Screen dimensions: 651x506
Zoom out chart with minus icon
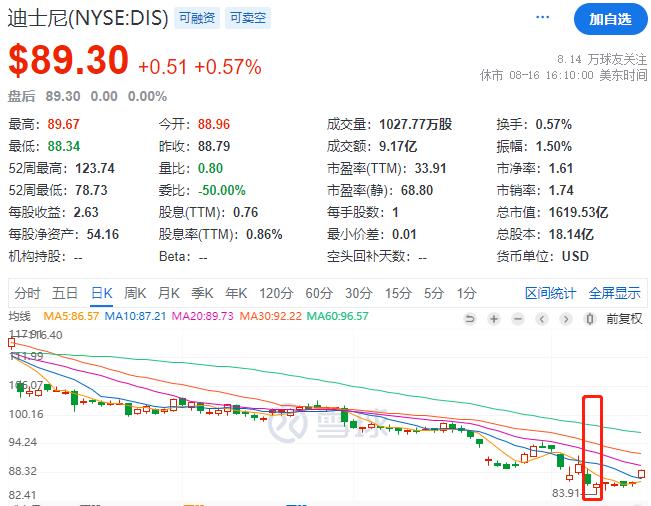point(518,319)
